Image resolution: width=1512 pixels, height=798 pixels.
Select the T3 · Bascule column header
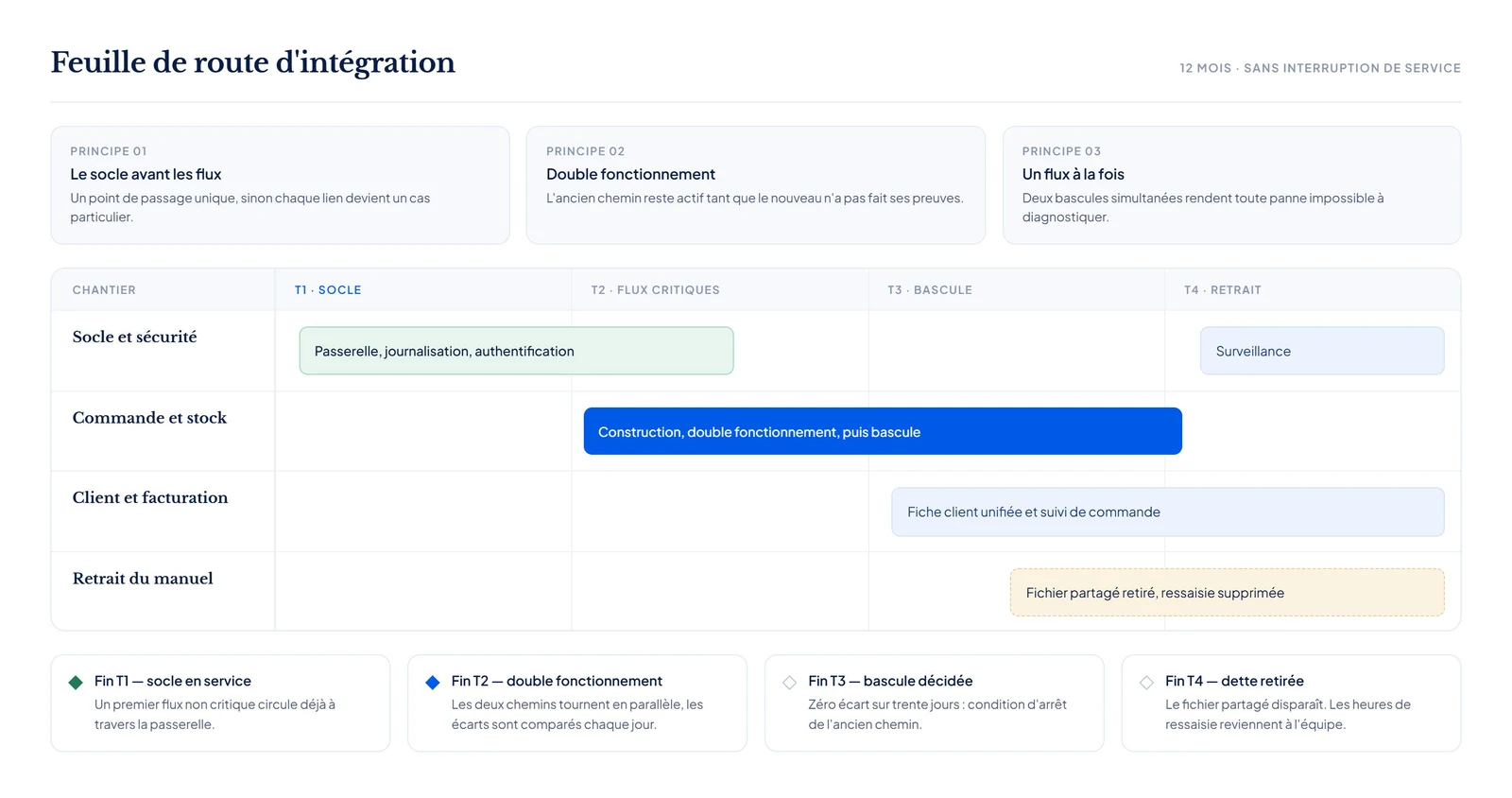tap(930, 290)
